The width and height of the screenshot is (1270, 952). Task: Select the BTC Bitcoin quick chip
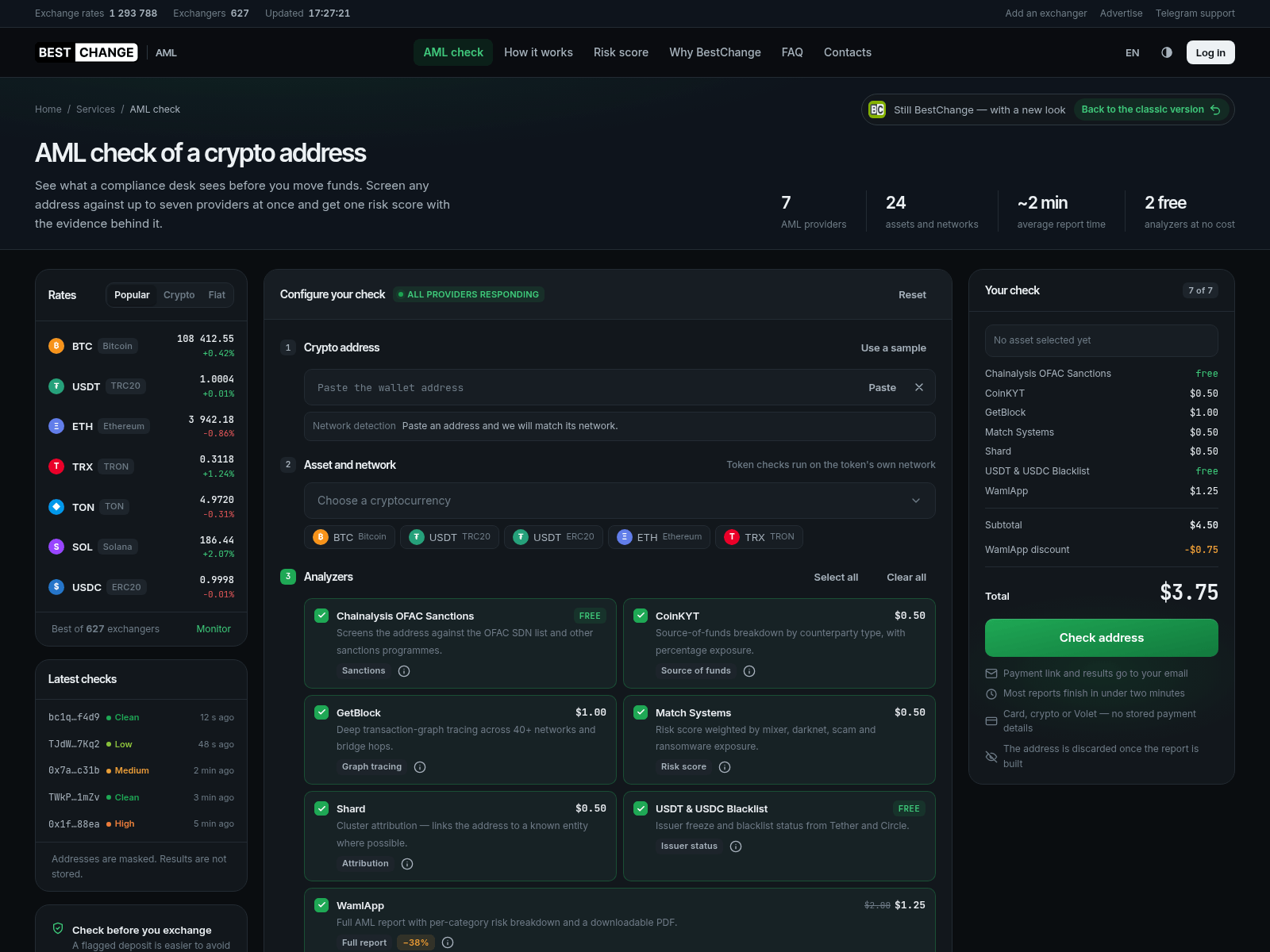(x=350, y=537)
